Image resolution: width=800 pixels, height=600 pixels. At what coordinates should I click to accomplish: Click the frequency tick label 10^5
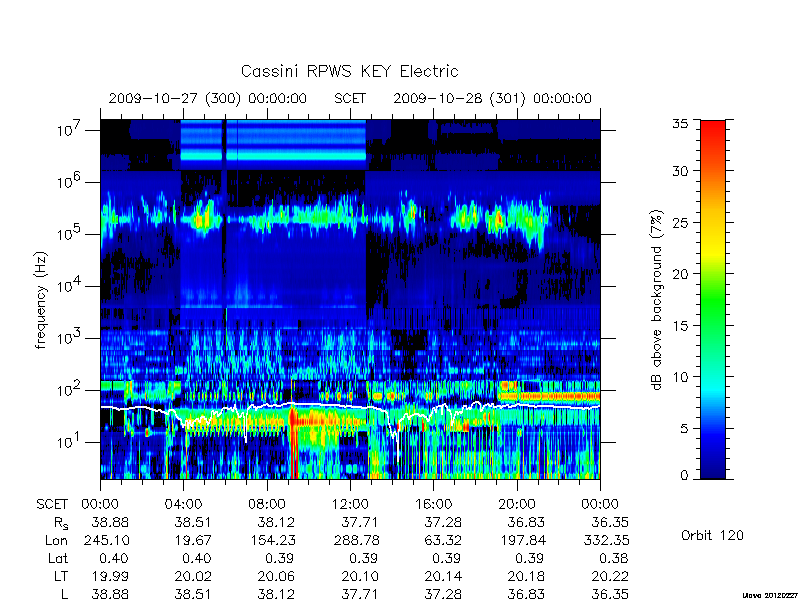[70, 235]
